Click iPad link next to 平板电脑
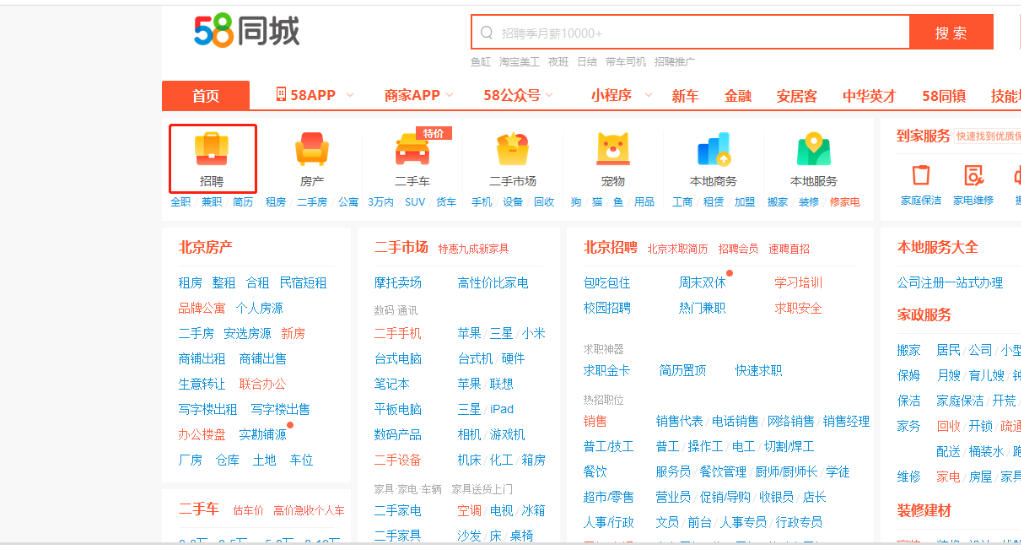Viewport: 1021px width, 545px height. [502, 410]
